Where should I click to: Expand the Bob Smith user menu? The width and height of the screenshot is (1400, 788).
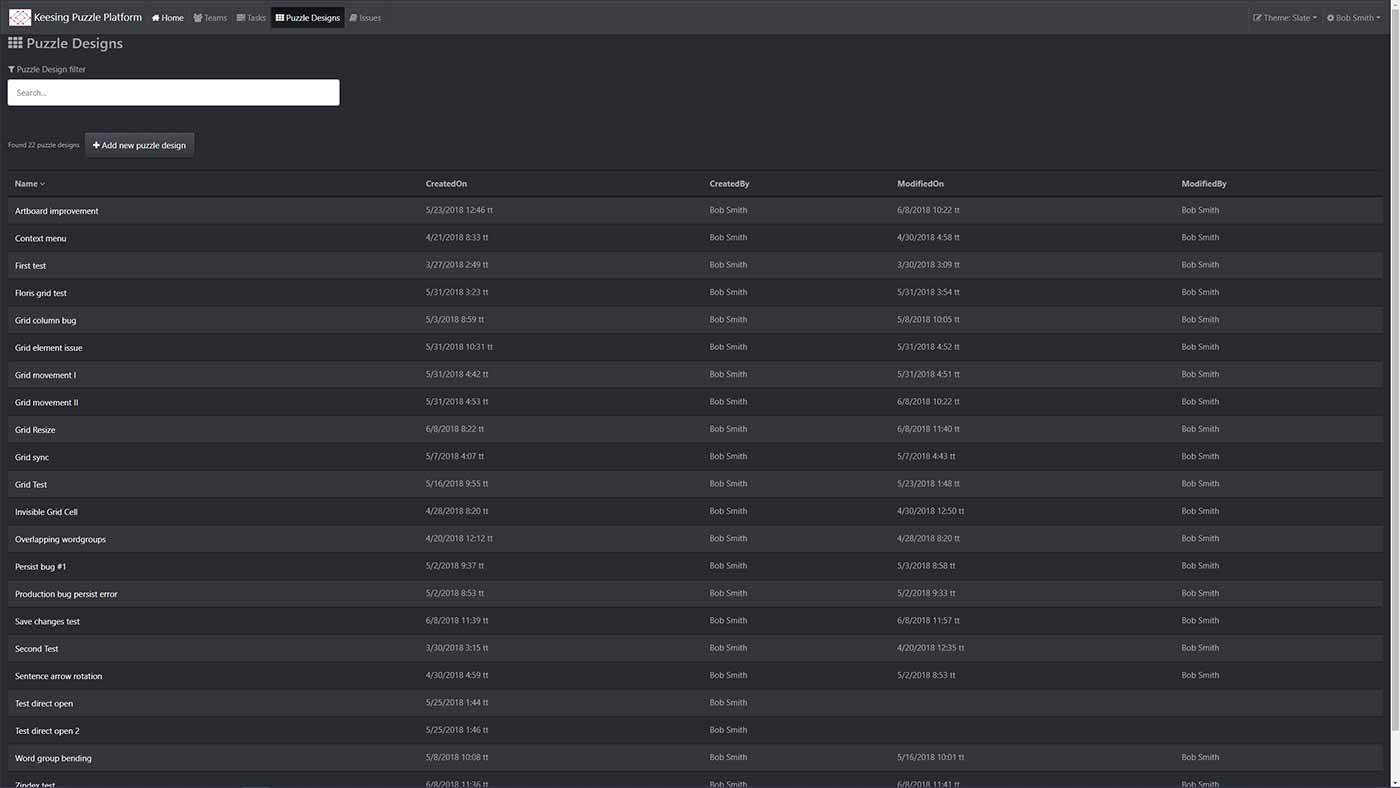pyautogui.click(x=1357, y=18)
